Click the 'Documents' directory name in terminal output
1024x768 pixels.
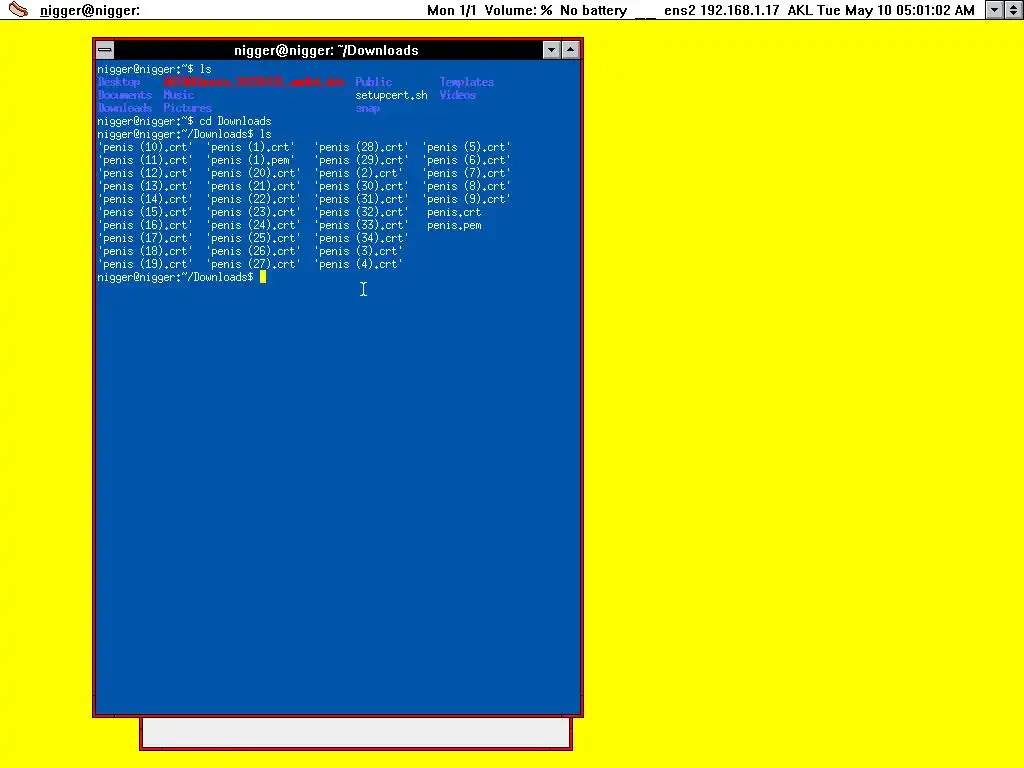(x=124, y=95)
